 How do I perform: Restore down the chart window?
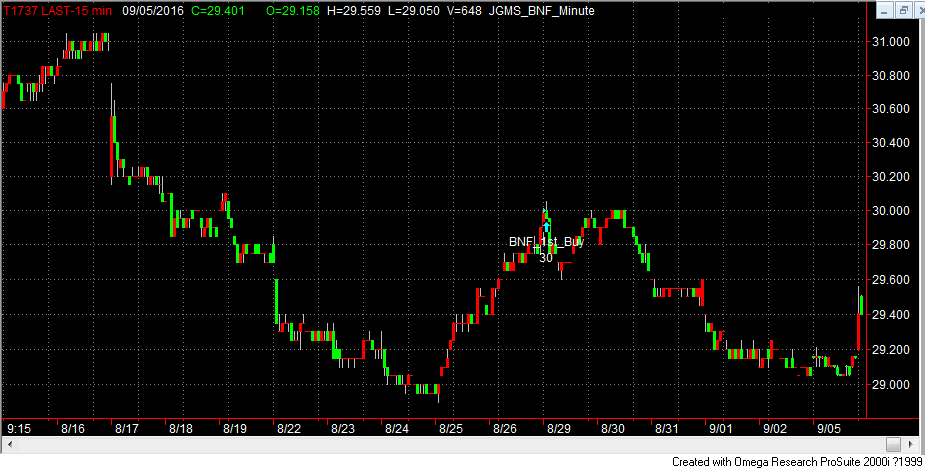[x=903, y=11]
